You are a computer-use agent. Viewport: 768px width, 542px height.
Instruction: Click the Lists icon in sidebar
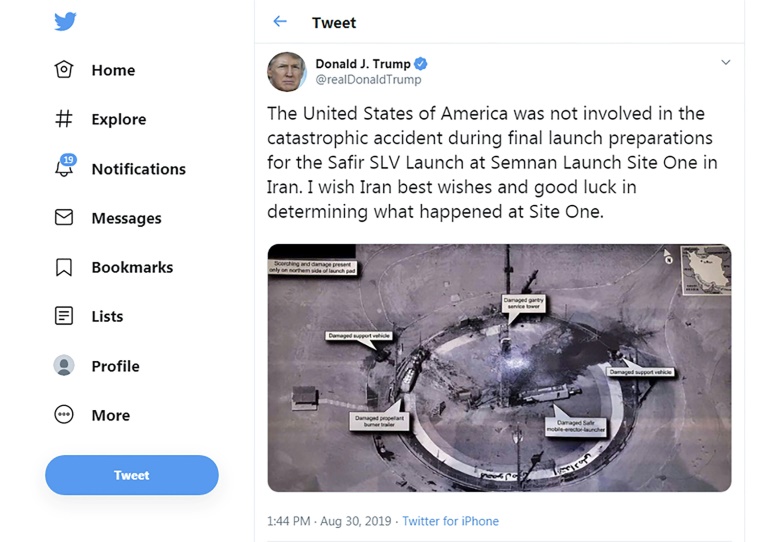coord(64,316)
